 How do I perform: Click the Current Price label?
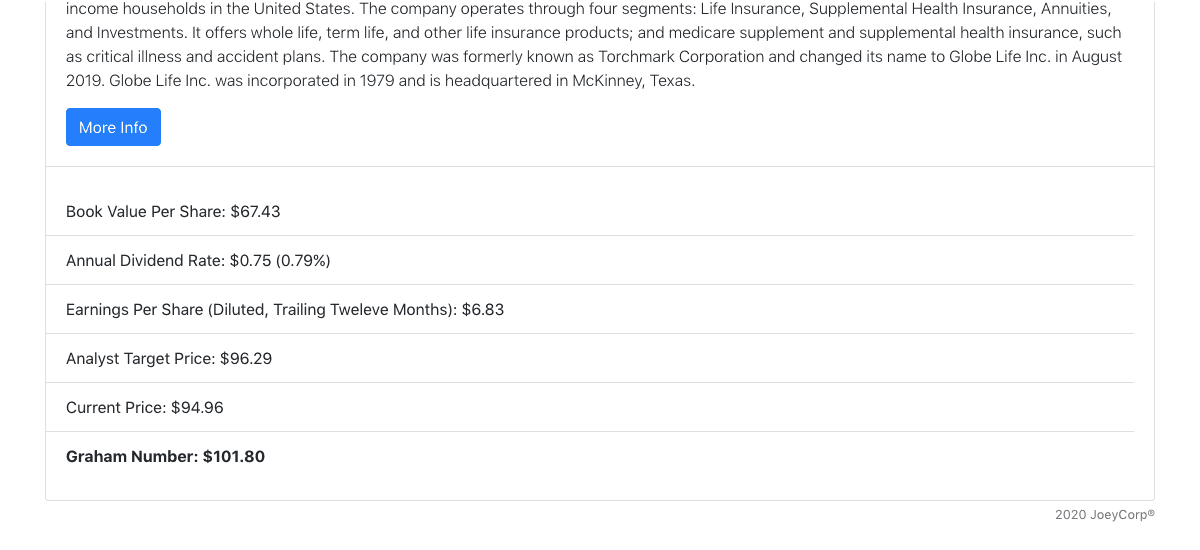click(116, 408)
